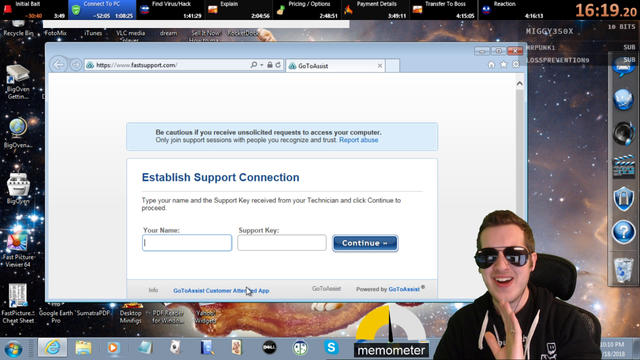Viewport: 640px width, 360px height.
Task: Click the Info link in the page footer
Action: coord(153,290)
